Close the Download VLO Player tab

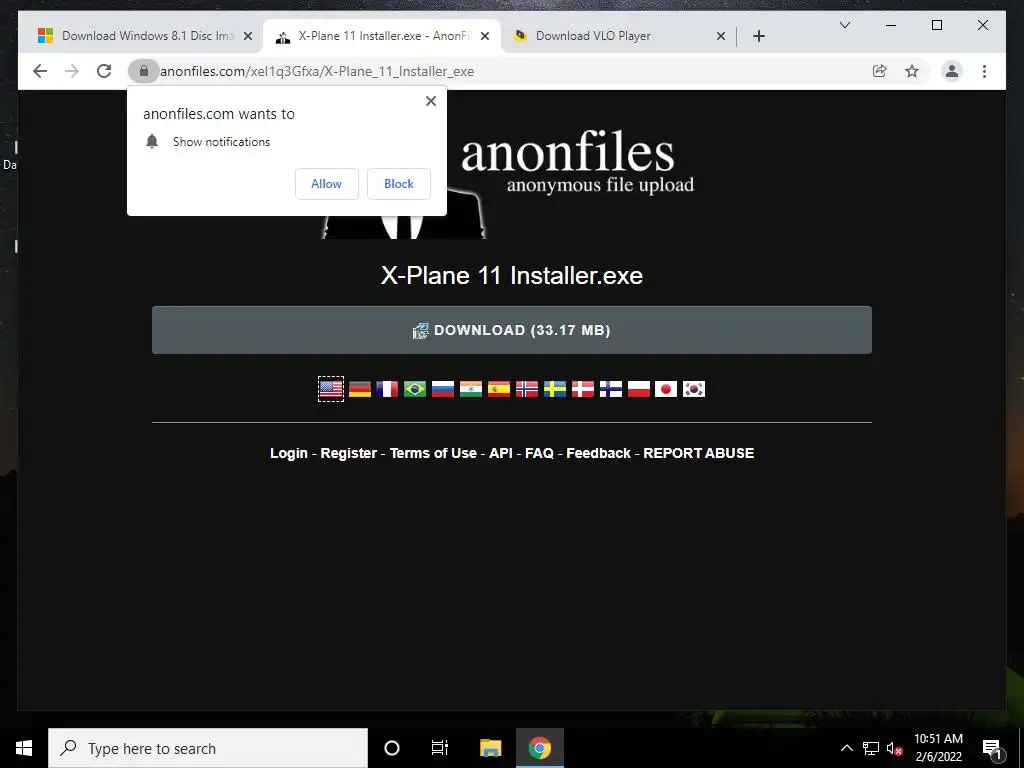720,36
